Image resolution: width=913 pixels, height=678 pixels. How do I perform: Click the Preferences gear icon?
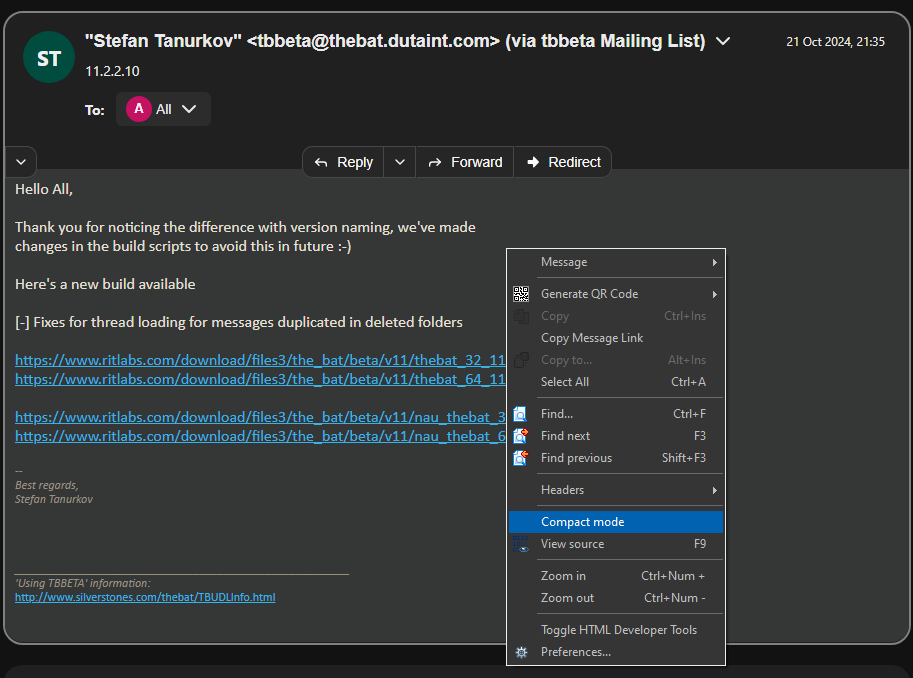pyautogui.click(x=521, y=652)
